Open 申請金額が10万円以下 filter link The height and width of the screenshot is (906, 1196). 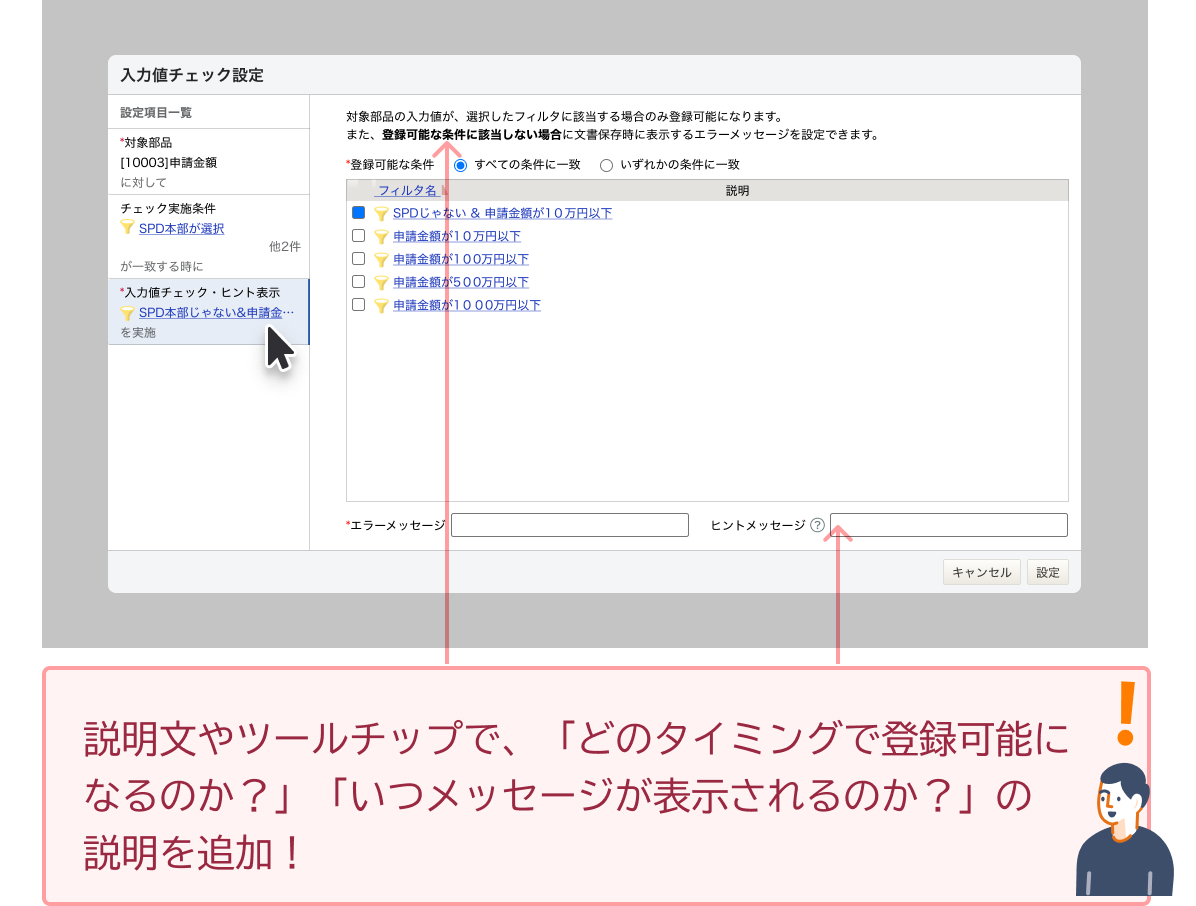click(x=457, y=236)
